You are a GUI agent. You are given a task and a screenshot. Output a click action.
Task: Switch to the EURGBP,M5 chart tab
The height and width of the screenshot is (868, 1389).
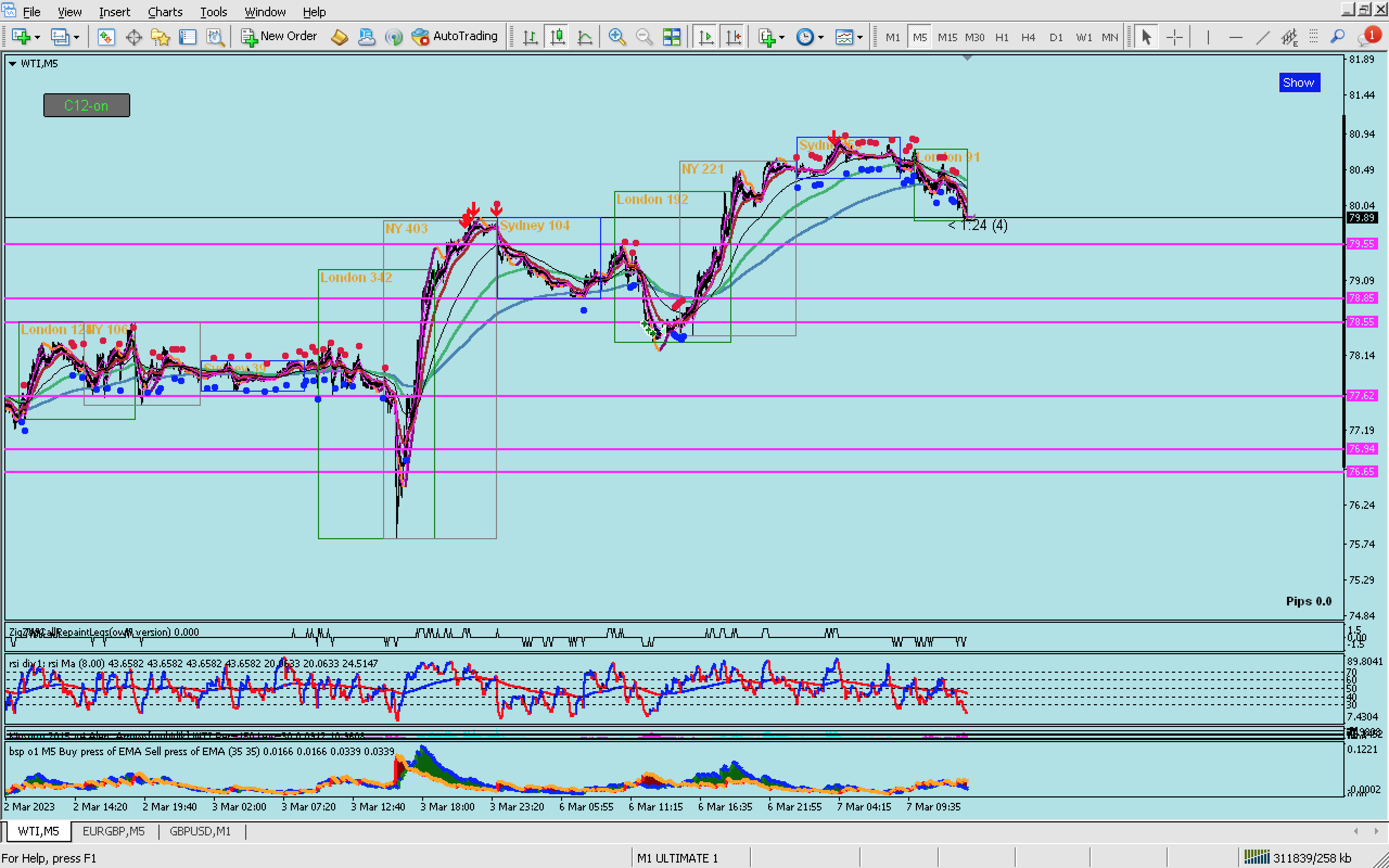pyautogui.click(x=113, y=831)
